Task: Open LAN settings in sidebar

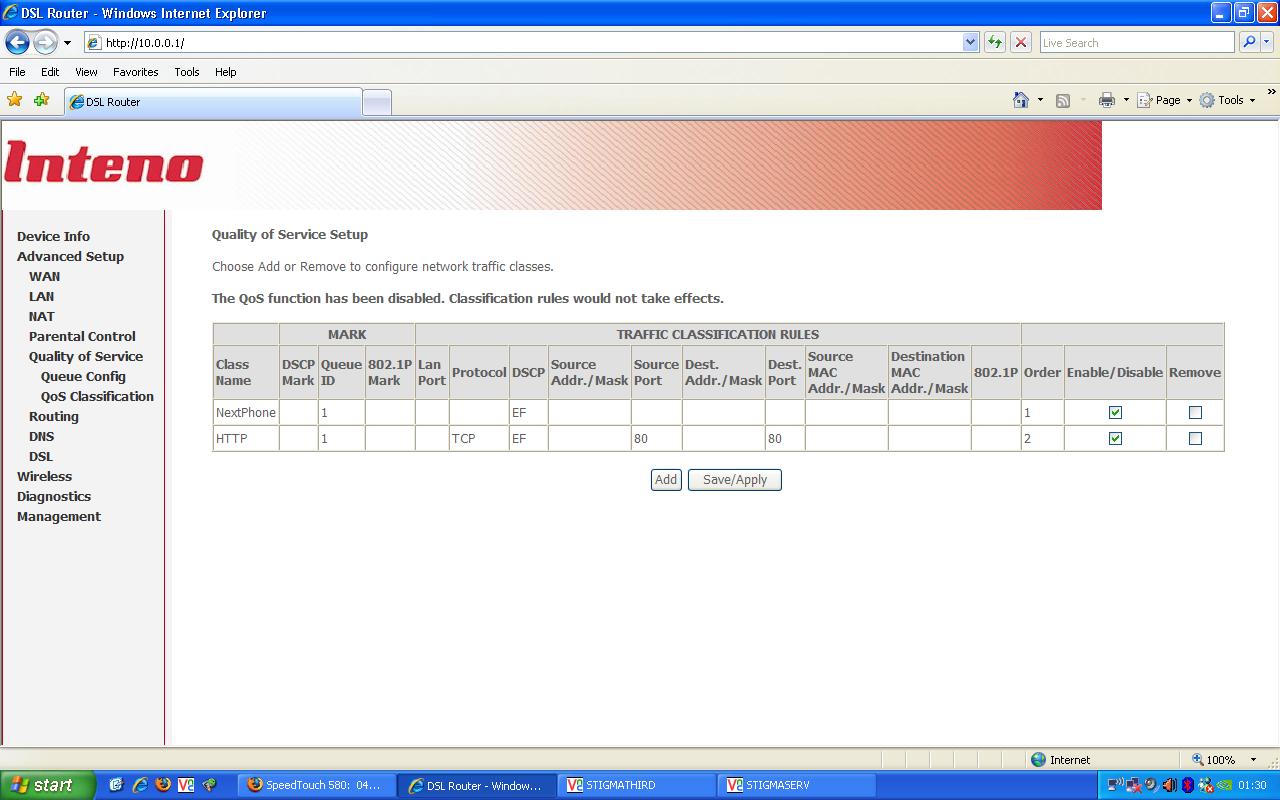Action: click(x=41, y=296)
